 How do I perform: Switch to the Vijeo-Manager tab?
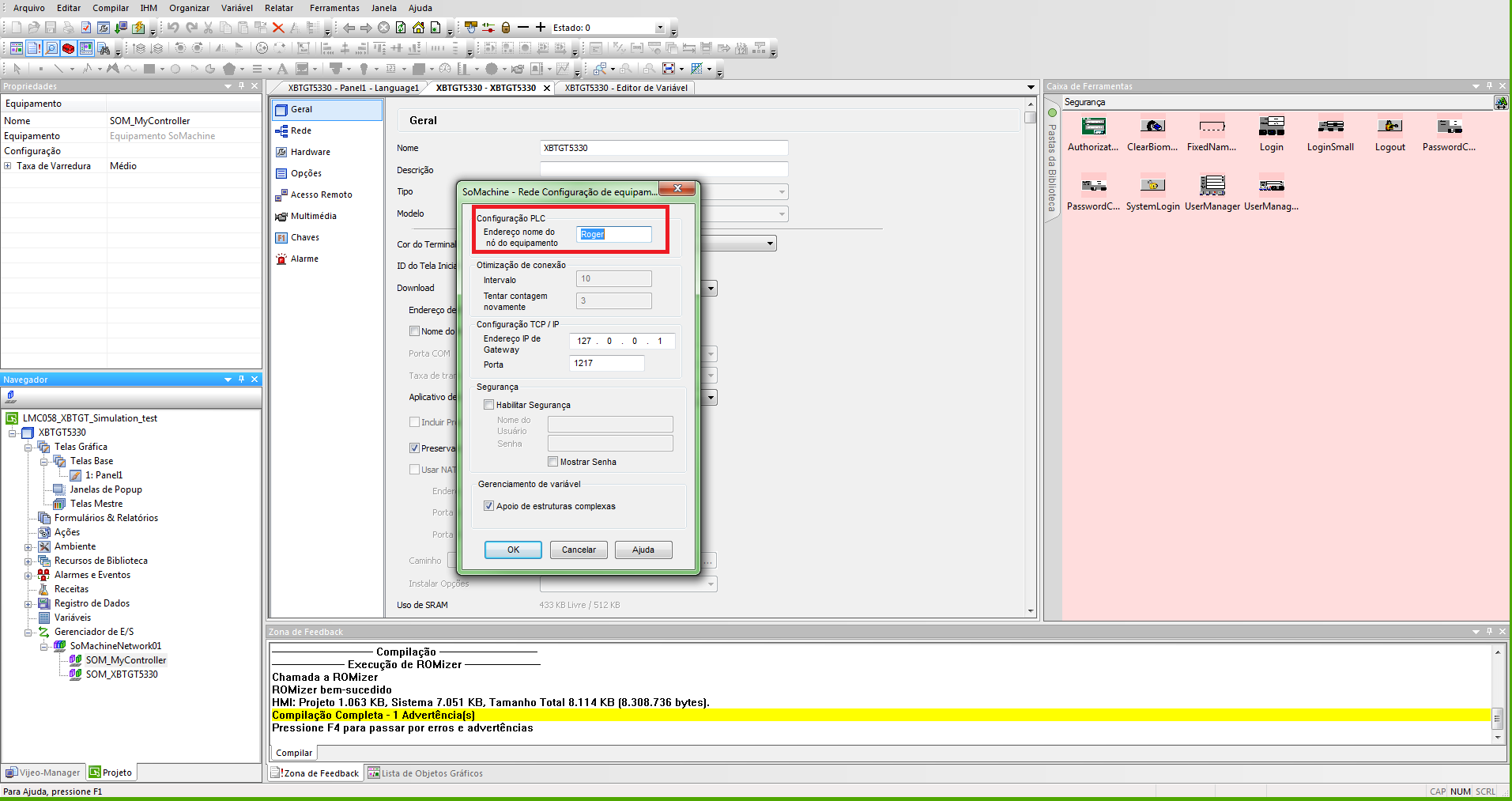tap(43, 773)
